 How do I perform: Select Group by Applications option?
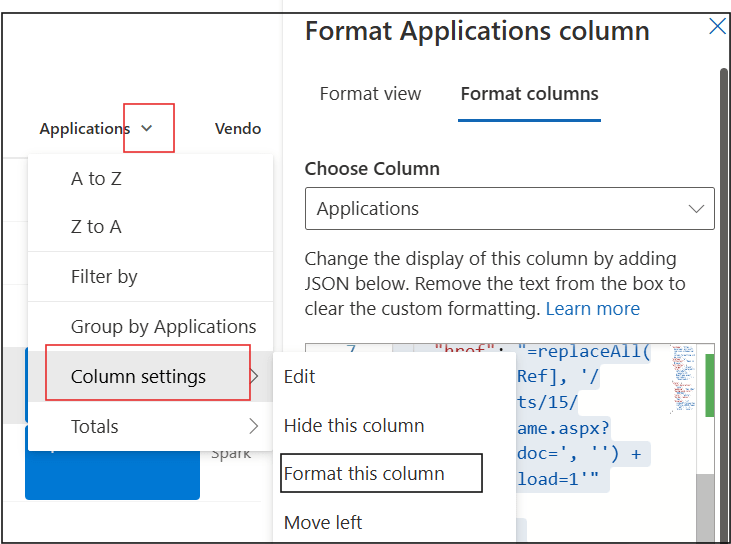coord(163,327)
